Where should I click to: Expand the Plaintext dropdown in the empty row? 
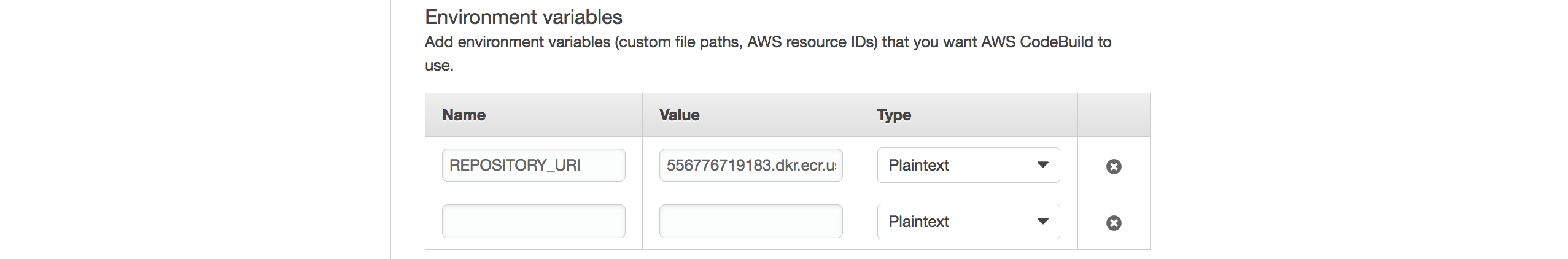click(968, 222)
